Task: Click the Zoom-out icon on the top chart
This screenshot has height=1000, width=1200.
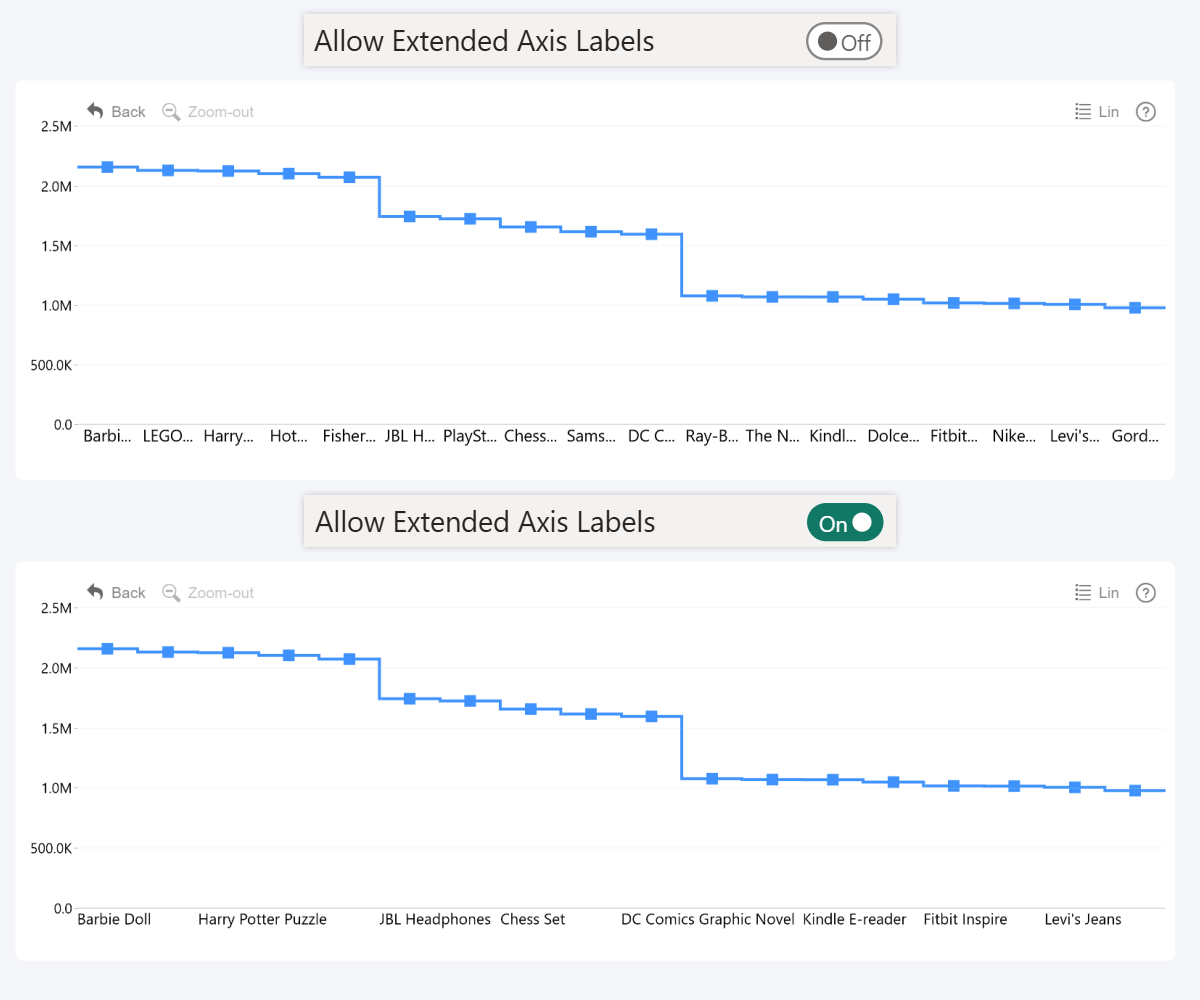Action: pyautogui.click(x=171, y=111)
